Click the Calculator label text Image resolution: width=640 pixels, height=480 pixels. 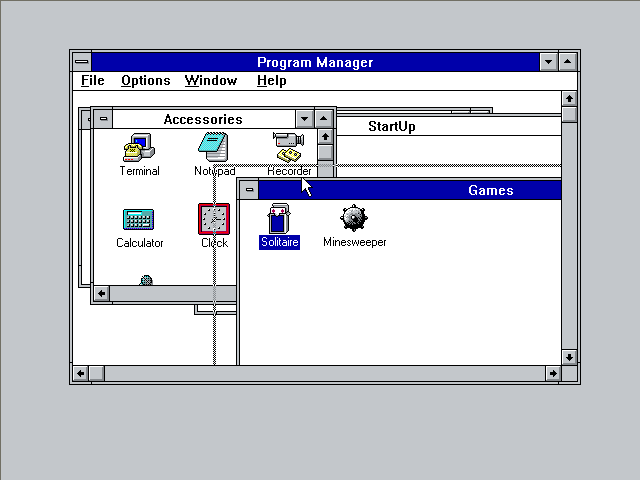click(140, 243)
